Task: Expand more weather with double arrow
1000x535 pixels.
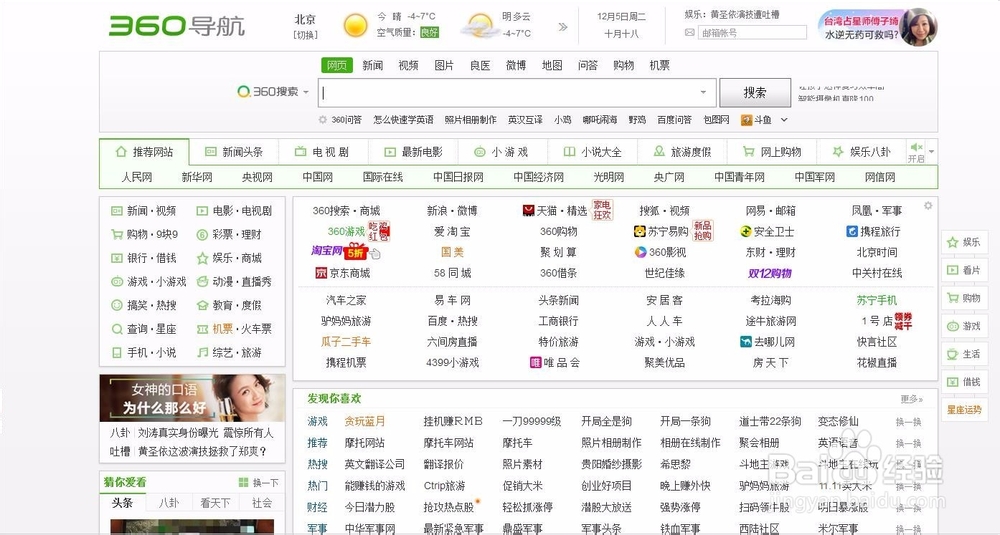Action: point(562,27)
